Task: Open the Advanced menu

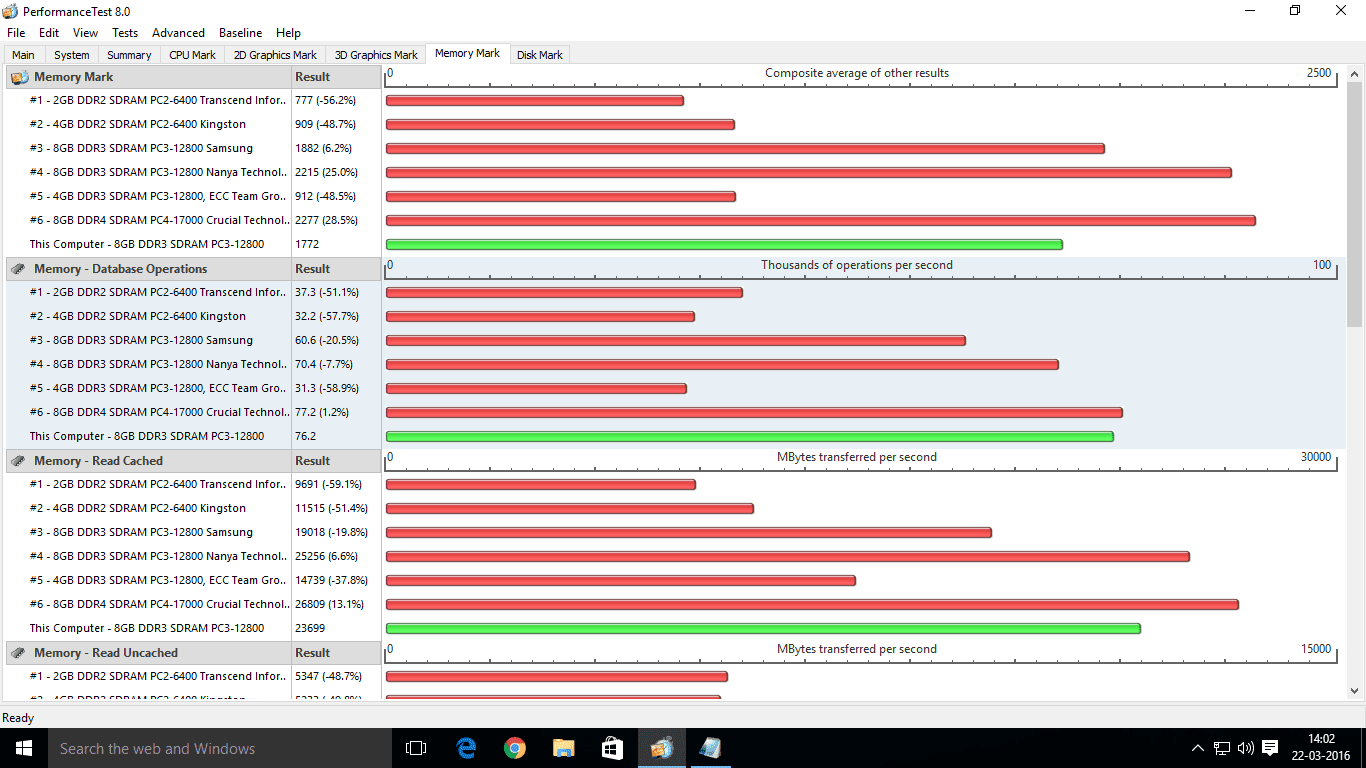Action: point(178,33)
